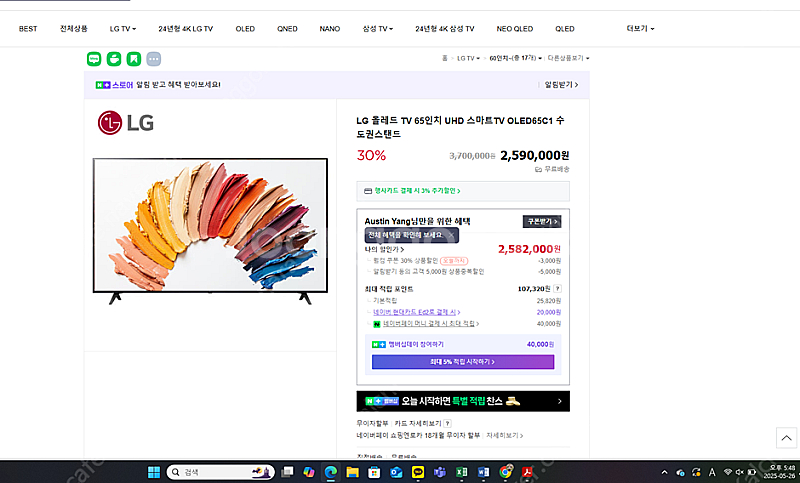The width and height of the screenshot is (800, 483).
Task: Open 오늘 시작하면 특별 적립 찬스 banner
Action: [463, 401]
